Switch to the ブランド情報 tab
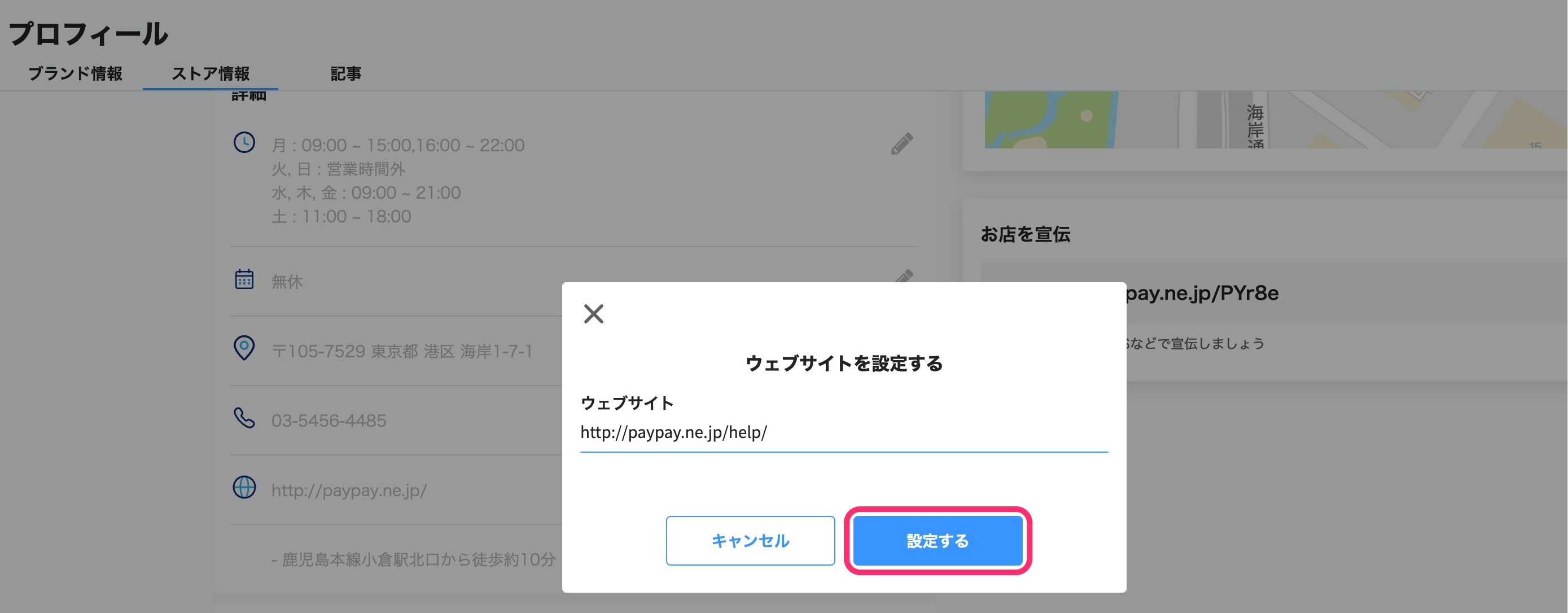 point(76,73)
